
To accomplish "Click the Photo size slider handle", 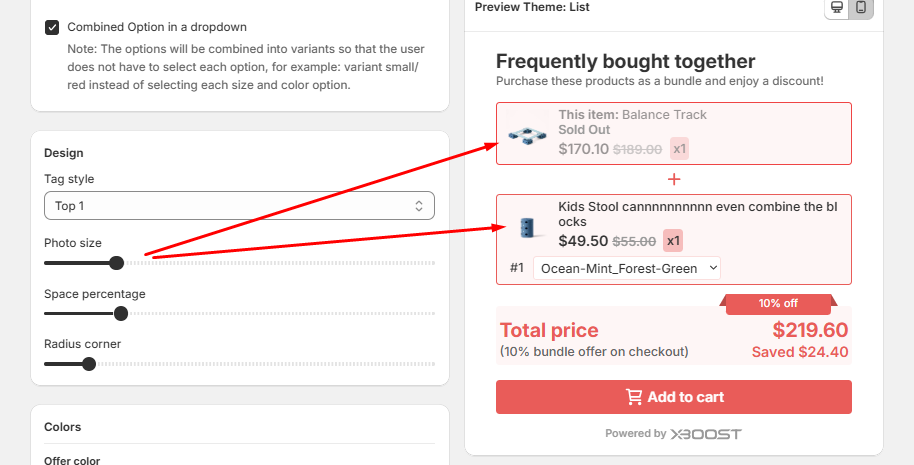I will (x=116, y=263).
